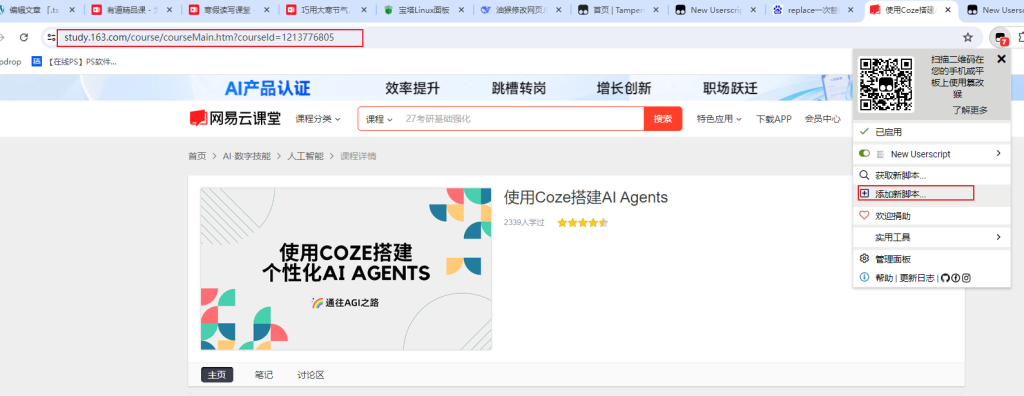The width and height of the screenshot is (1024, 396).
Task: Click the Tampermonkey QR code image
Action: point(886,84)
